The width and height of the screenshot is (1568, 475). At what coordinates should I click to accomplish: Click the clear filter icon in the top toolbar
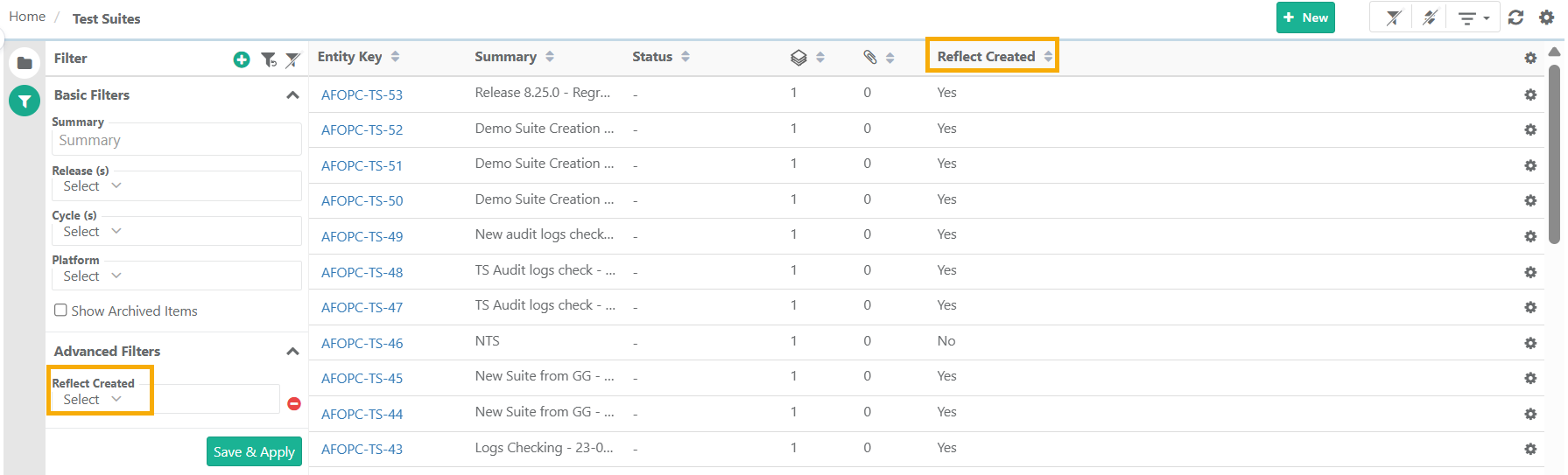point(1393,17)
